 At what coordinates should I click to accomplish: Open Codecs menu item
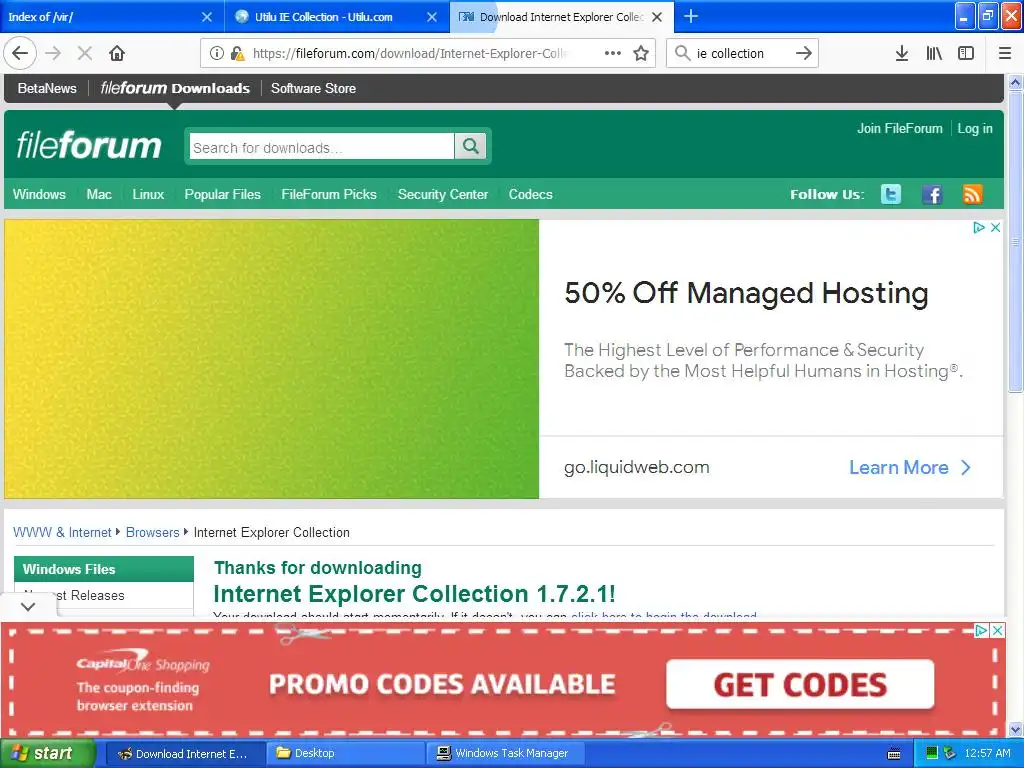(530, 195)
